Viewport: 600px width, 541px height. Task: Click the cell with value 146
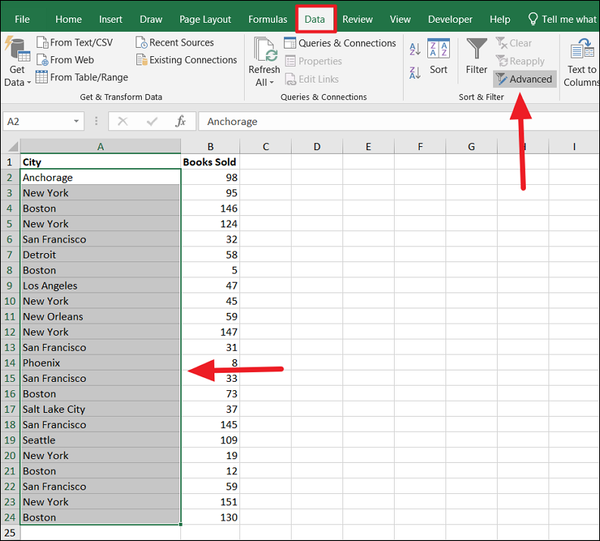coord(210,209)
